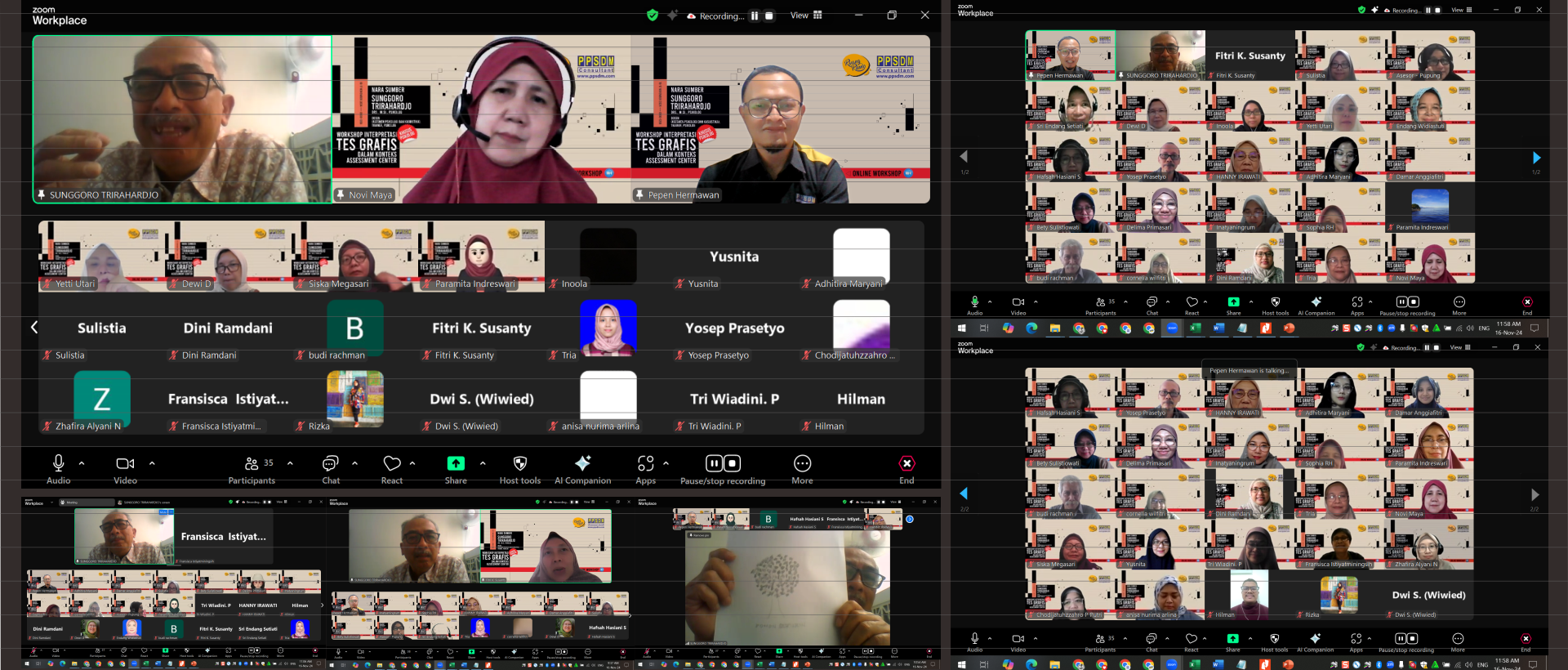Image resolution: width=1568 pixels, height=670 pixels.
Task: Expand the Share options caret in the largest window
Action: [483, 462]
